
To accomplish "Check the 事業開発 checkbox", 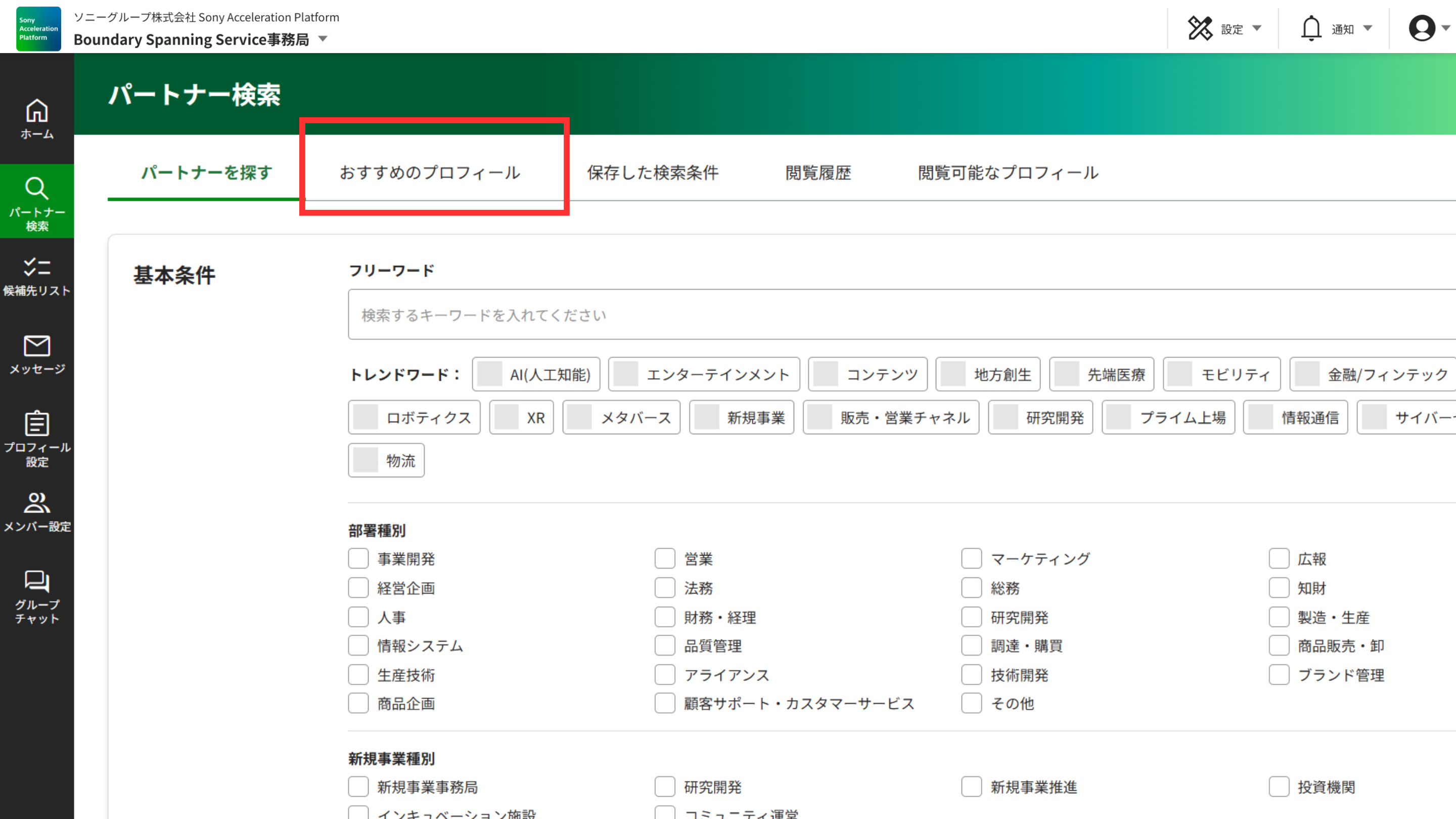I will tap(358, 559).
